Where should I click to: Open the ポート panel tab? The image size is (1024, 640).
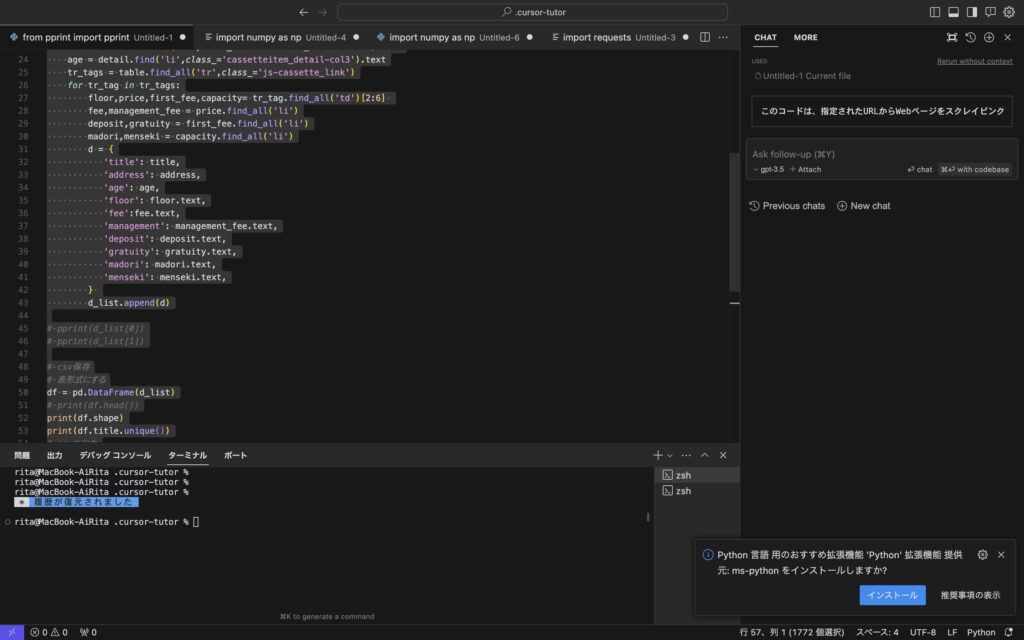click(236, 455)
